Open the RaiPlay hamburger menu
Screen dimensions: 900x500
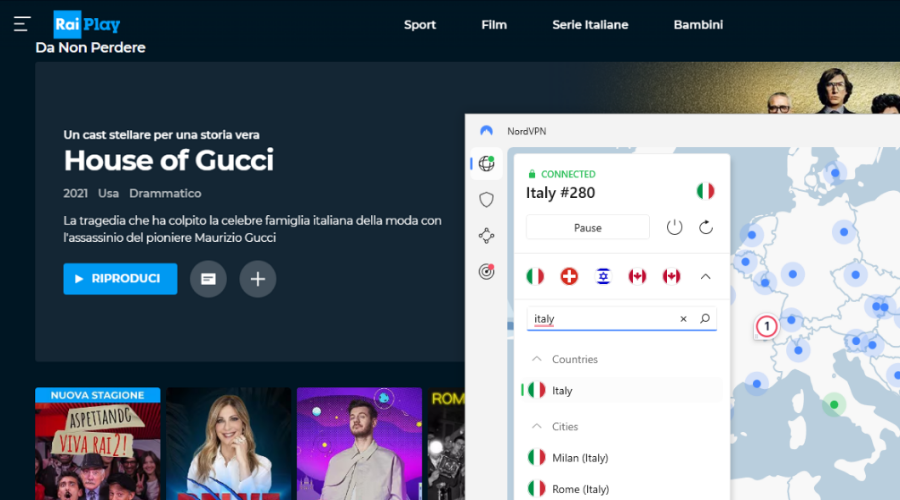[22, 24]
